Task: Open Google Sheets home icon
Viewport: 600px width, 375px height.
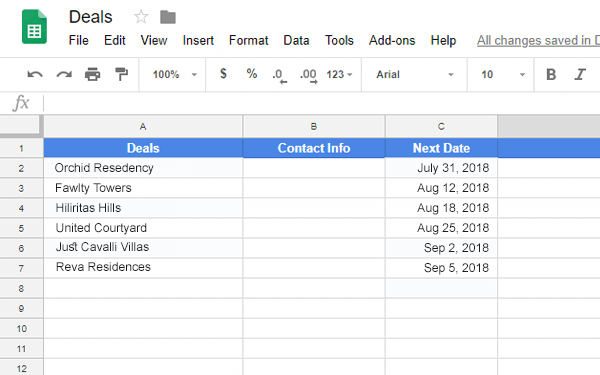Action: click(x=34, y=27)
